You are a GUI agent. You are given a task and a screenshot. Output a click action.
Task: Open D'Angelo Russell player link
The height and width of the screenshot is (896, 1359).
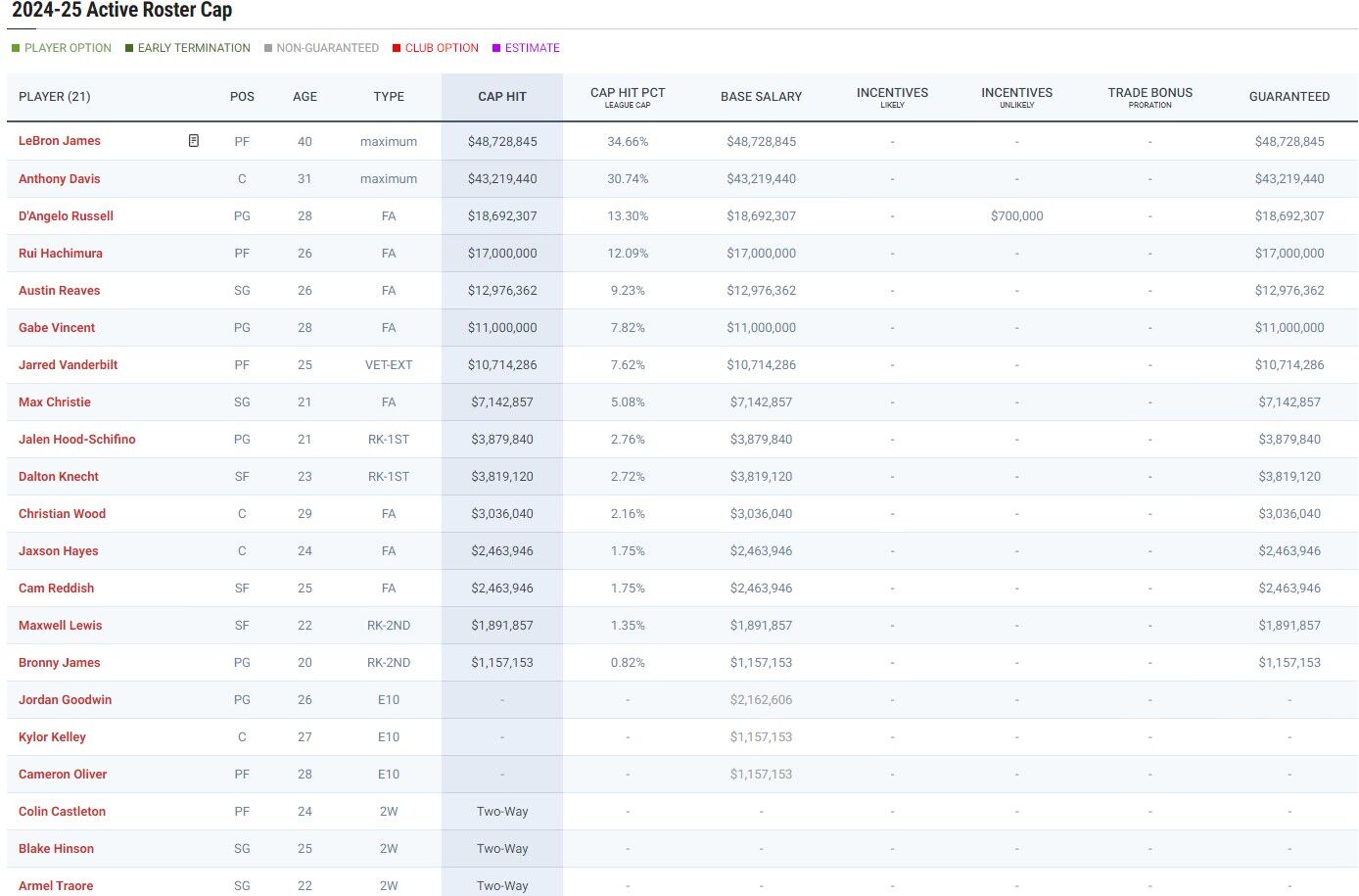[66, 216]
